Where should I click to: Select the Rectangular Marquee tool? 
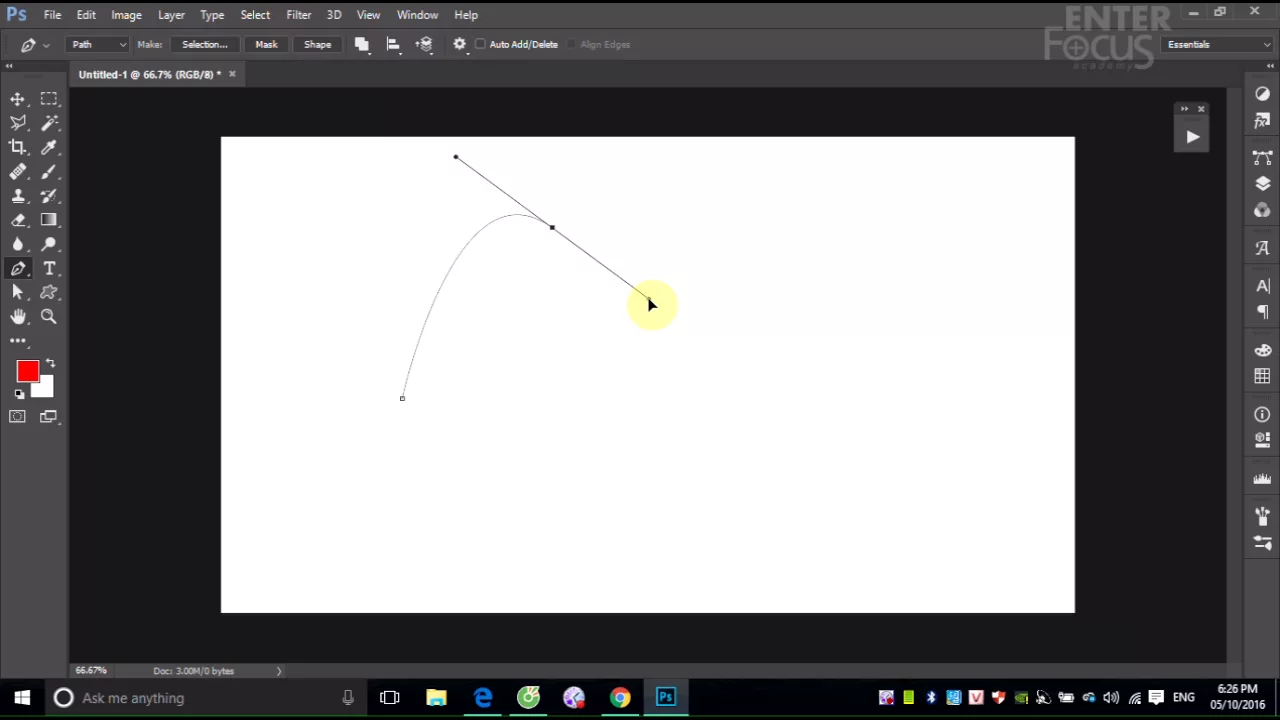pyautogui.click(x=49, y=99)
